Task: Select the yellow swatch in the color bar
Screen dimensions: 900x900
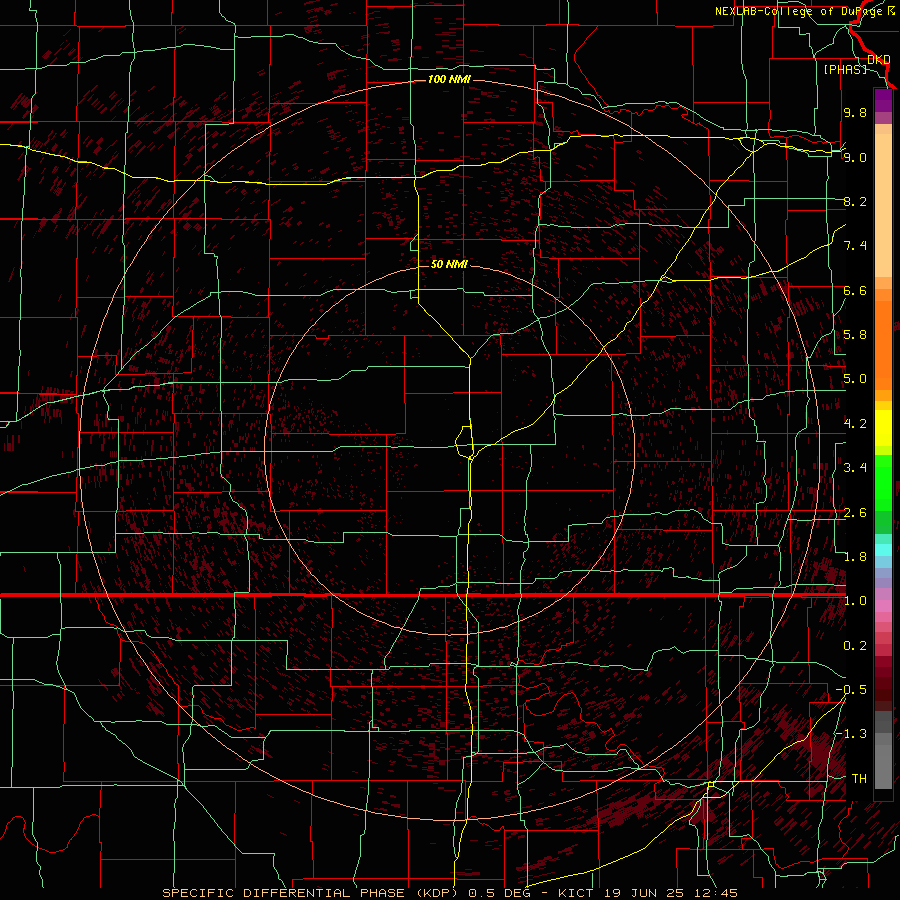Action: click(883, 428)
